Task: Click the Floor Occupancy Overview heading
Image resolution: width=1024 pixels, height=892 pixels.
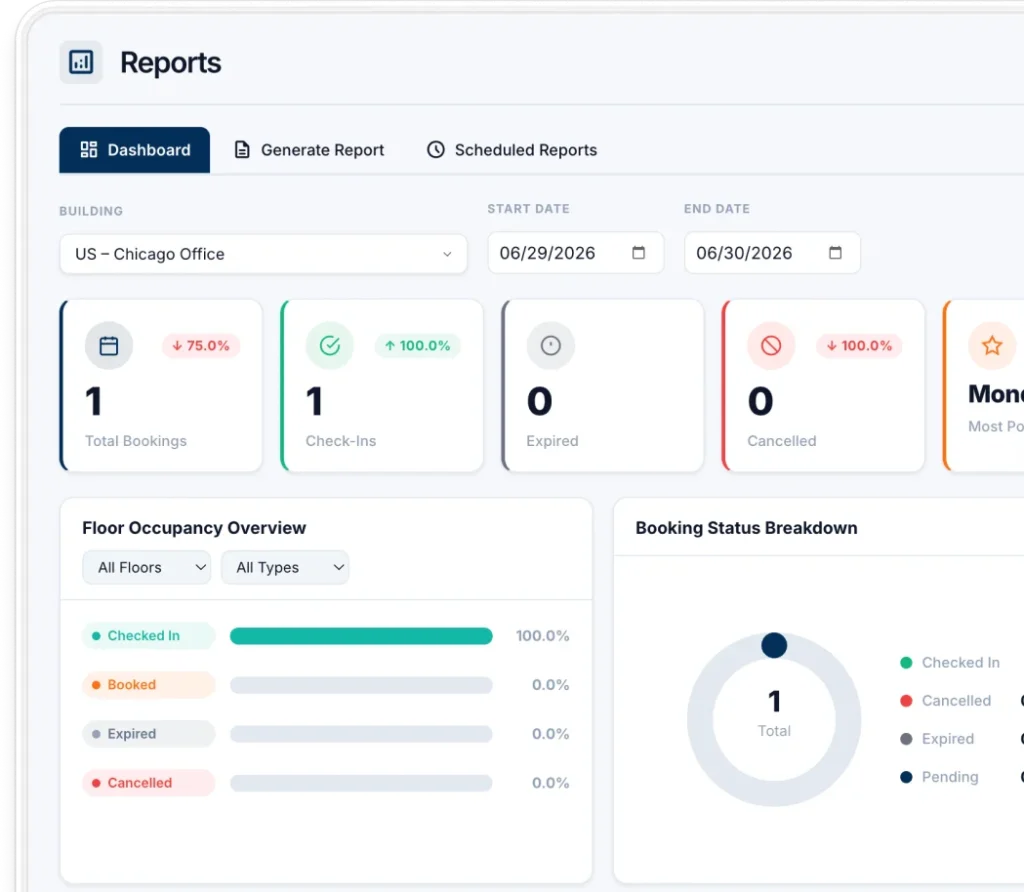Action: (194, 528)
